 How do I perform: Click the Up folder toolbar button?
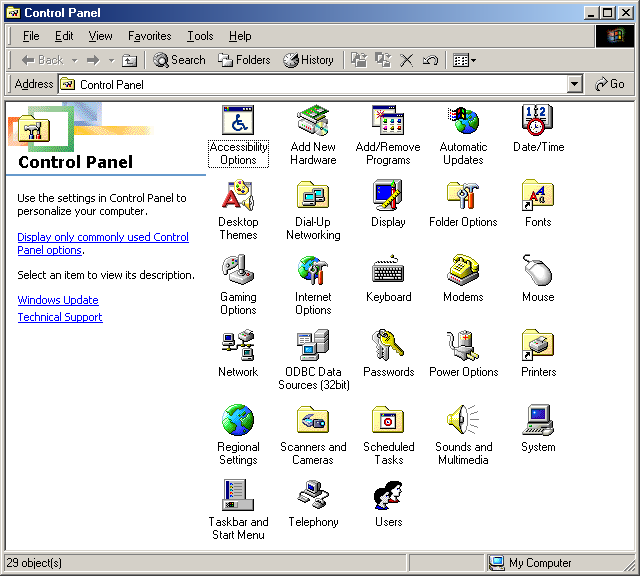[129, 60]
